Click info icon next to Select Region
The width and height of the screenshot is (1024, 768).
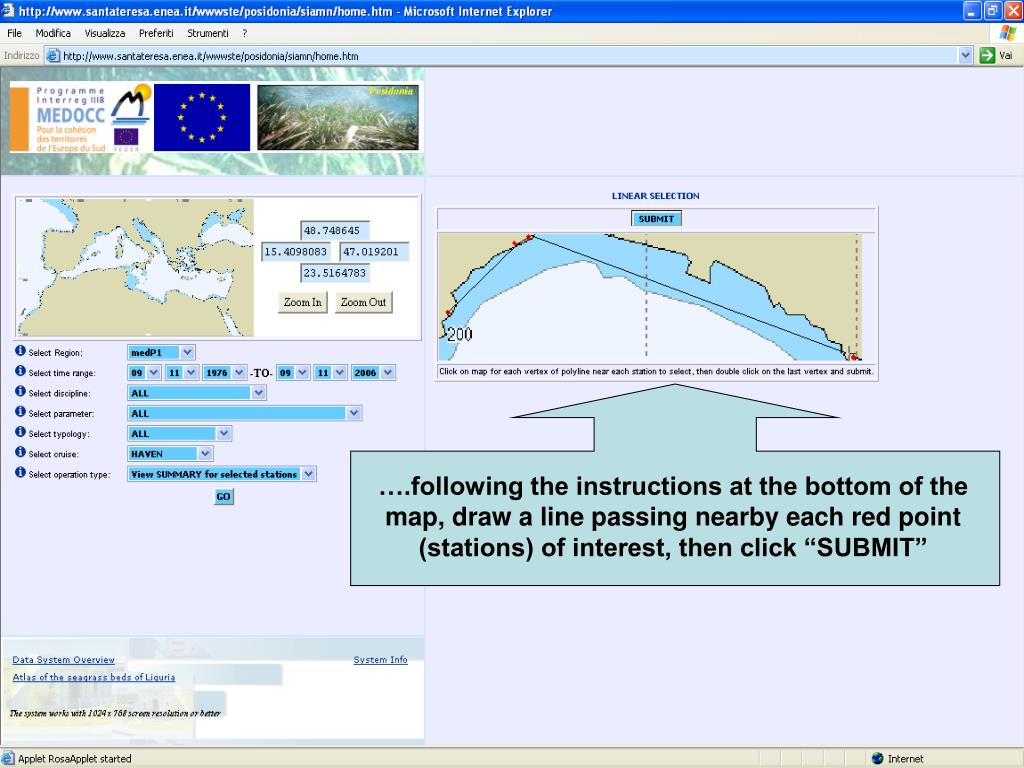(20, 351)
